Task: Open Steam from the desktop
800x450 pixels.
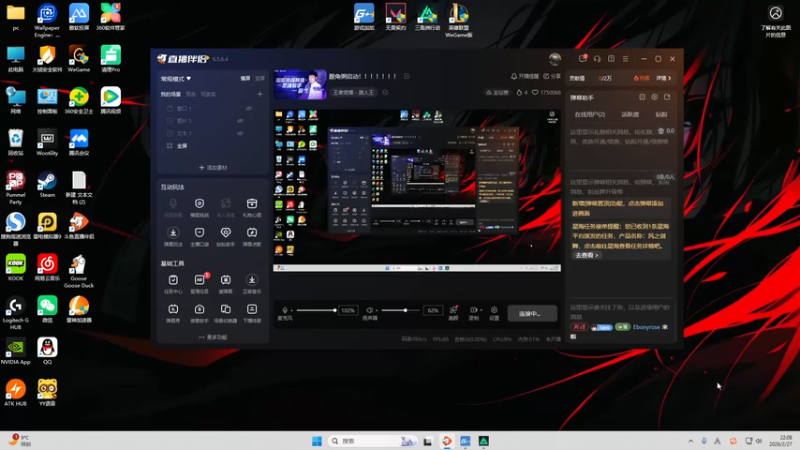Action: click(x=47, y=184)
